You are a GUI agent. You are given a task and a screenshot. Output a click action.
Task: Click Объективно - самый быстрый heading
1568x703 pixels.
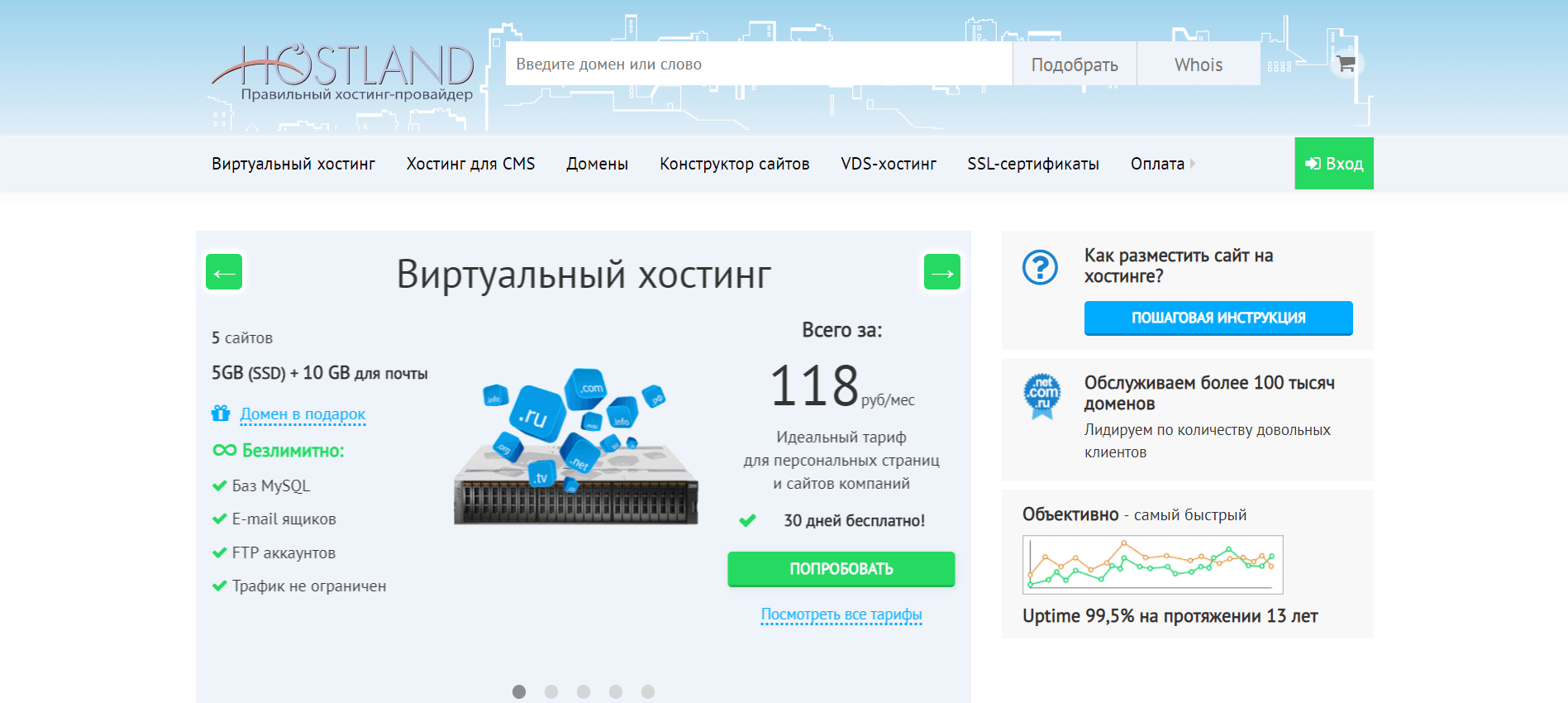click(x=1134, y=514)
